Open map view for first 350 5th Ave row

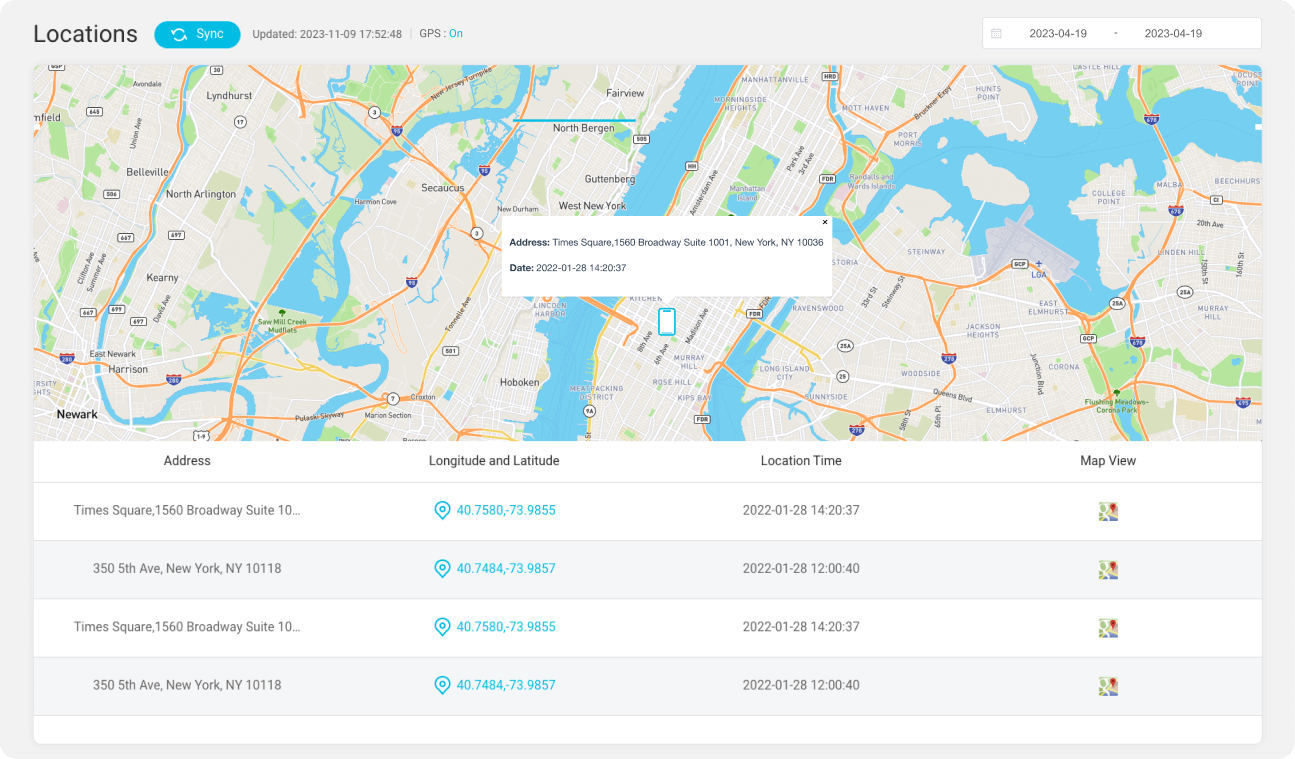coord(1108,570)
